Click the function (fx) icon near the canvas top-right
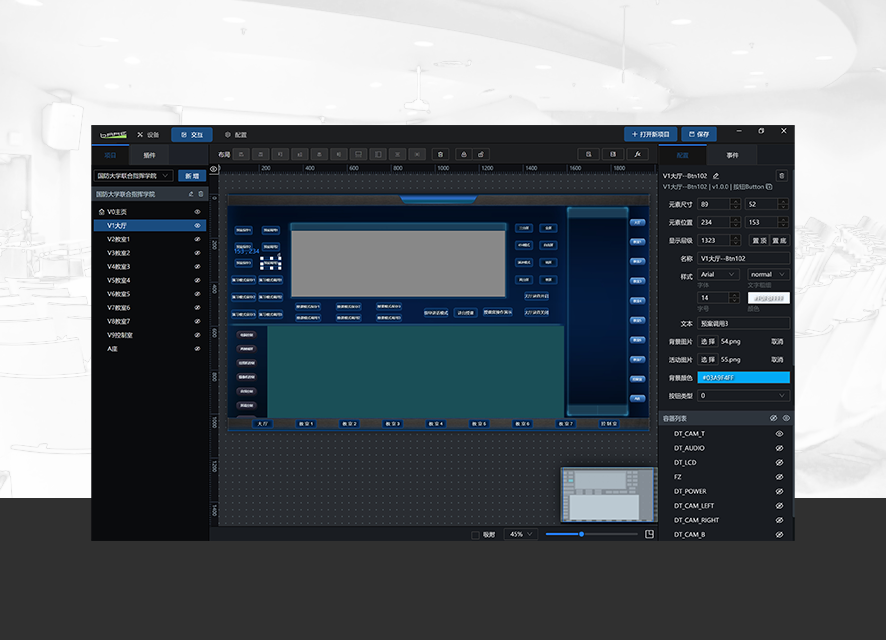This screenshot has height=640, width=886. point(639,155)
